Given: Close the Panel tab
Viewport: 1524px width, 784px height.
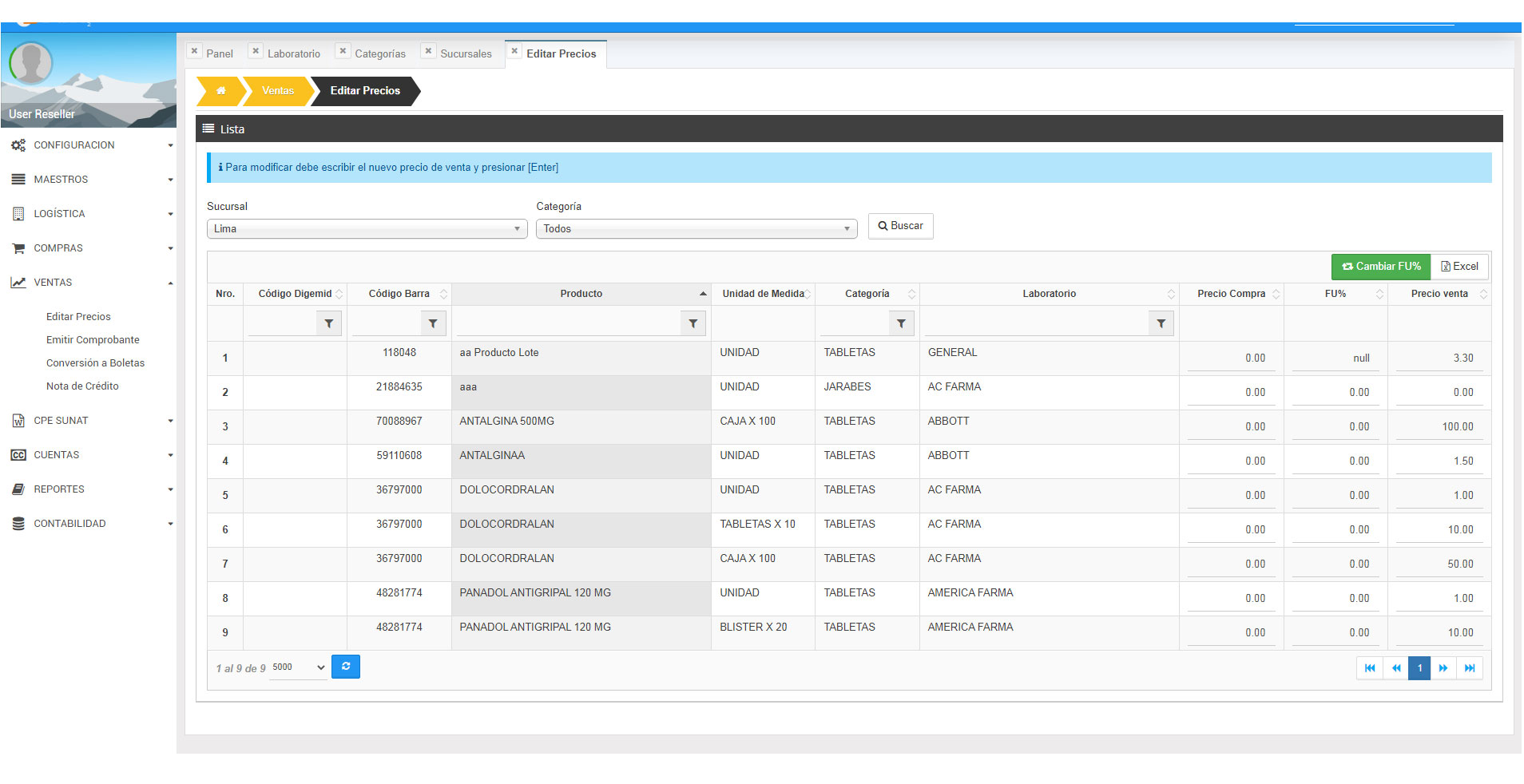Looking at the screenshot, I should click(194, 51).
